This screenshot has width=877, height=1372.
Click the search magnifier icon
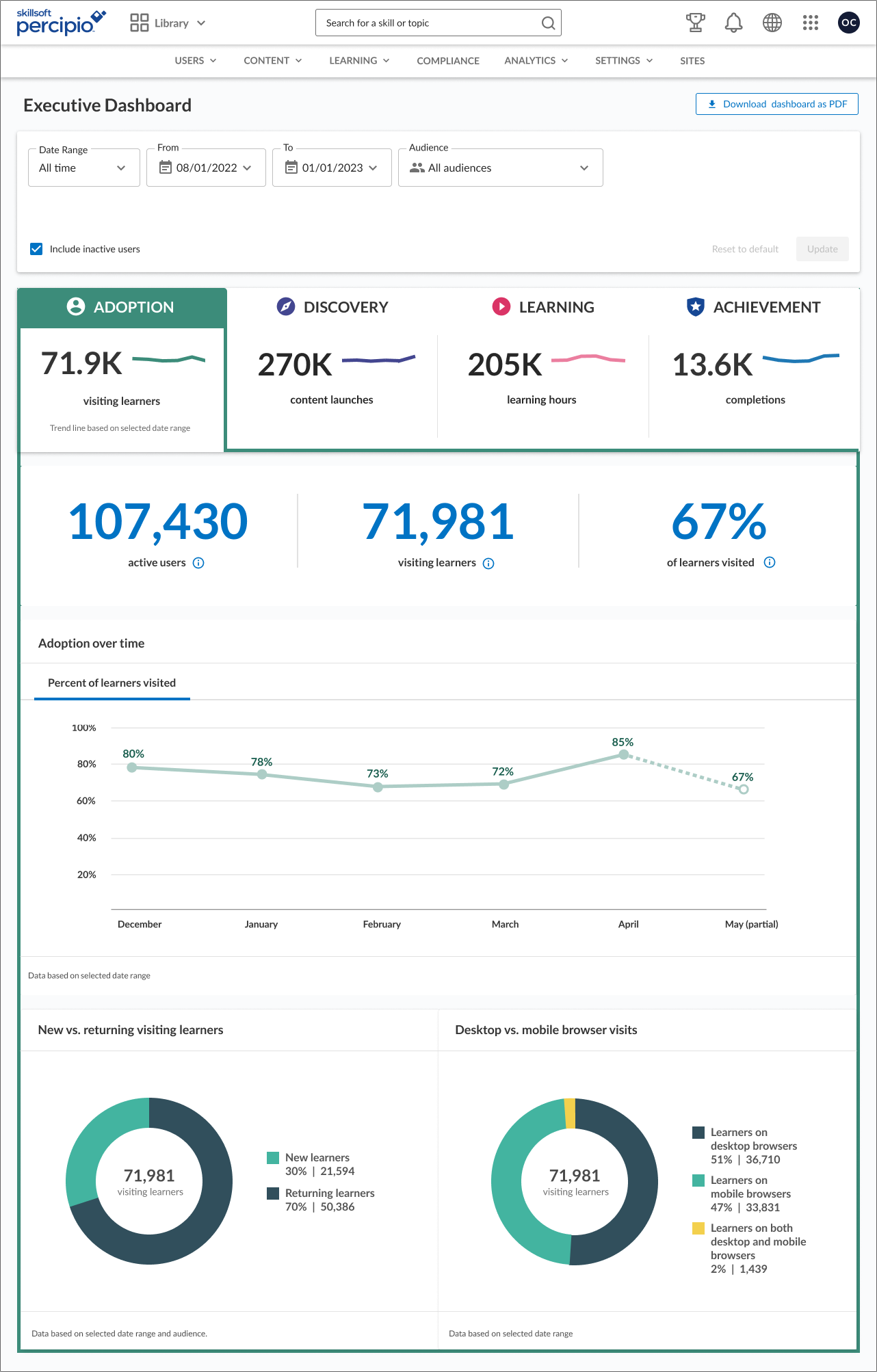click(548, 23)
